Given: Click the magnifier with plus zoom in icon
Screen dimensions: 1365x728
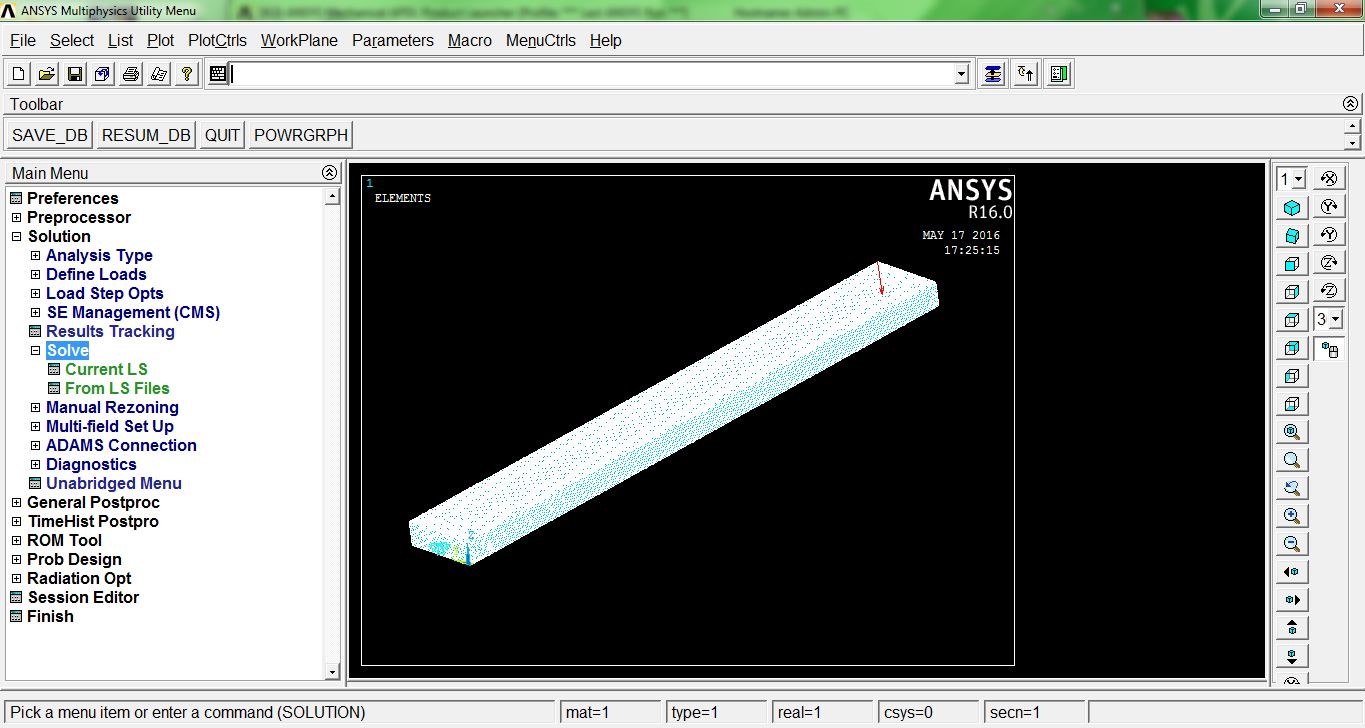Looking at the screenshot, I should point(1292,516).
